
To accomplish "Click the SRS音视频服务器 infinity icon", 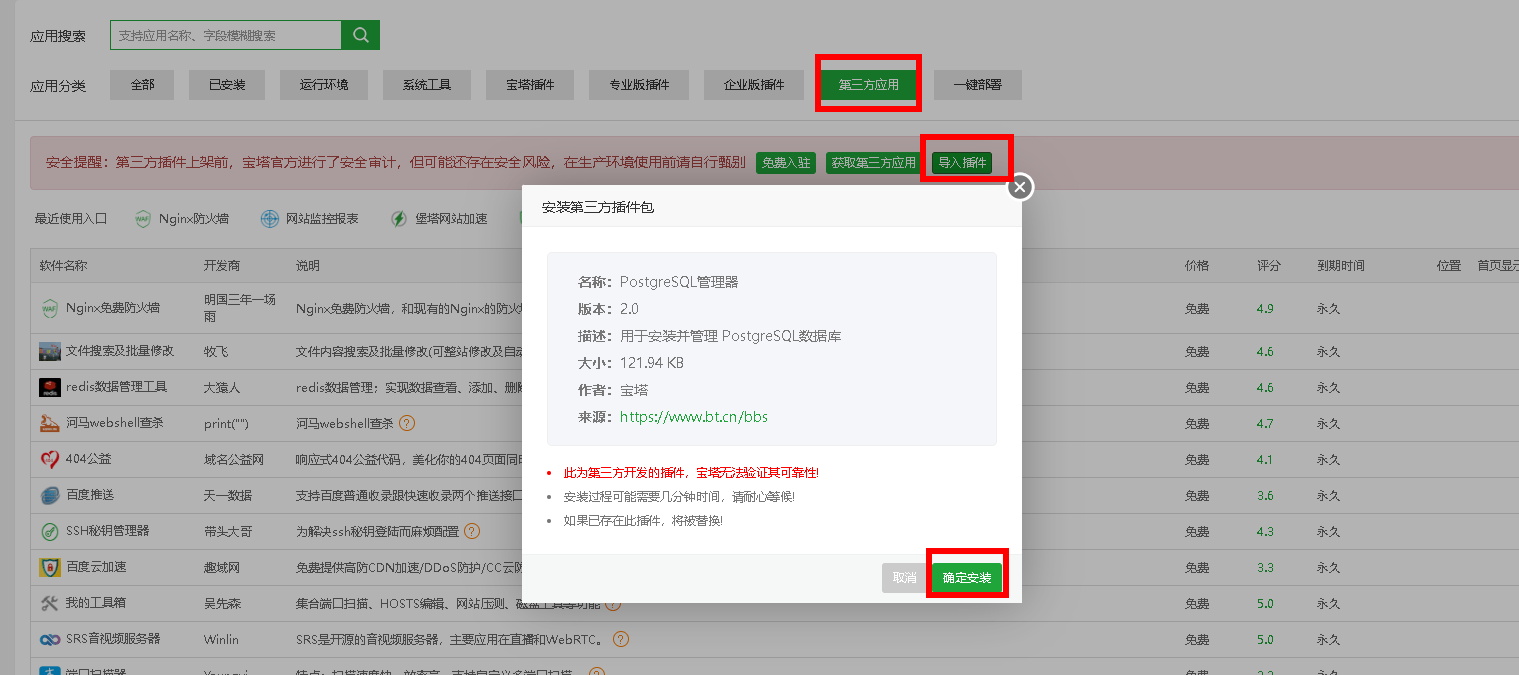I will click(x=50, y=639).
